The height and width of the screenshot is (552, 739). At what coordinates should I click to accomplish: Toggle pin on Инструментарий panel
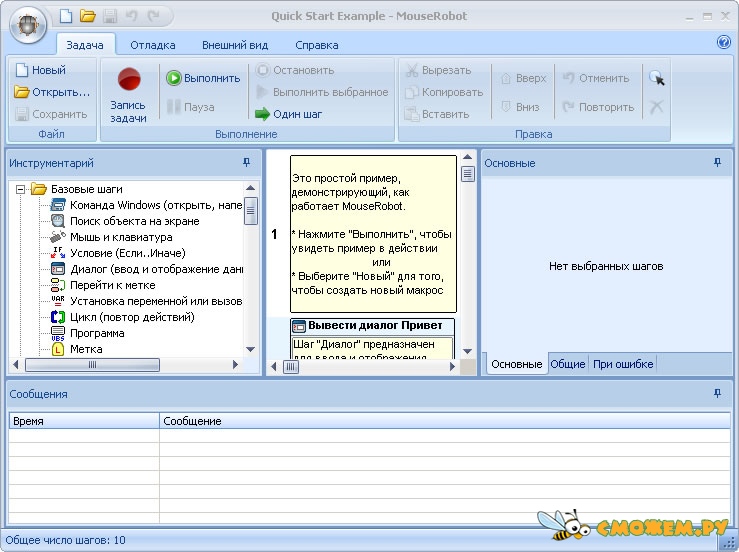coord(246,163)
